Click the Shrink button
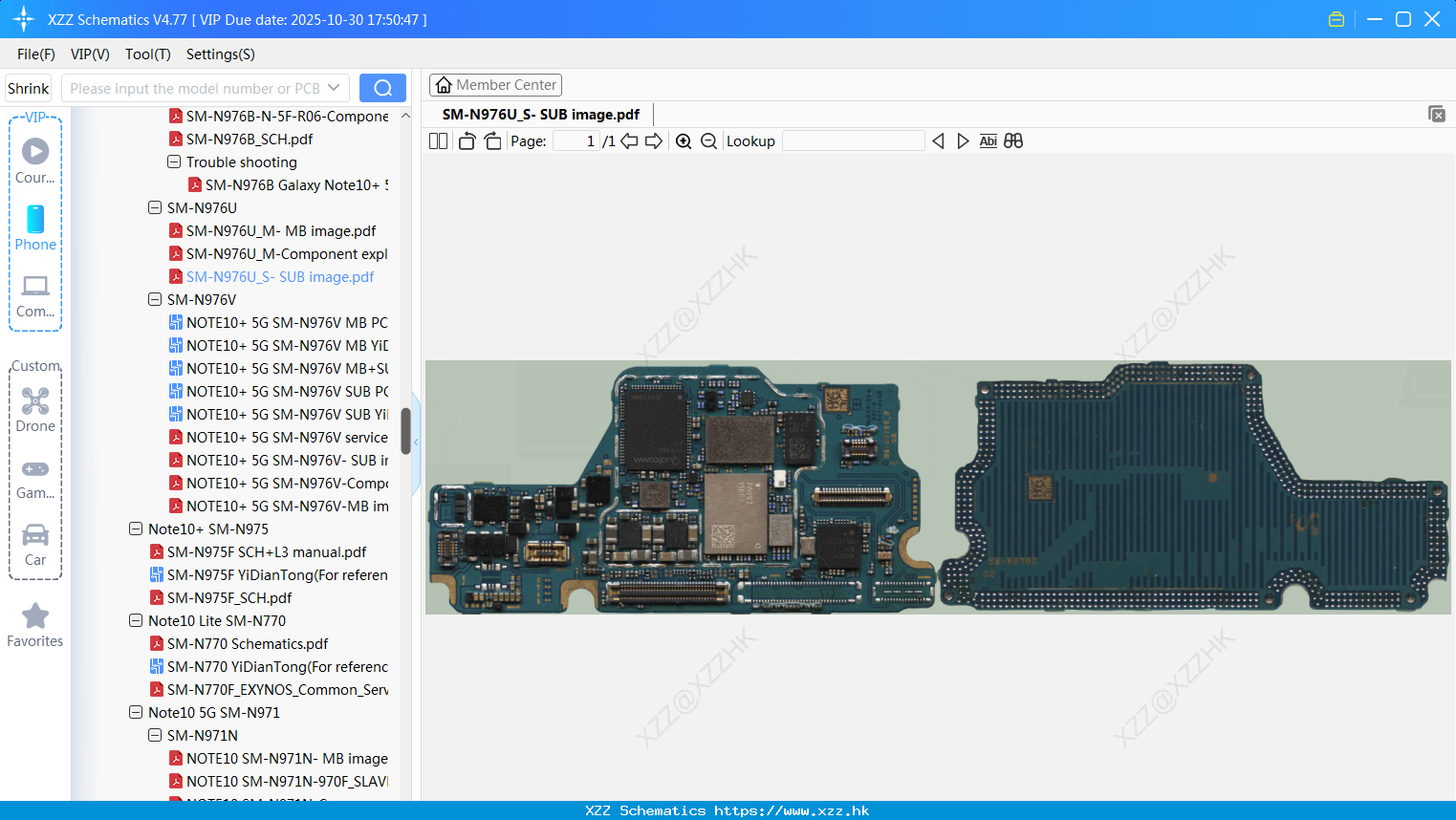The height and width of the screenshot is (820, 1456). (x=29, y=88)
